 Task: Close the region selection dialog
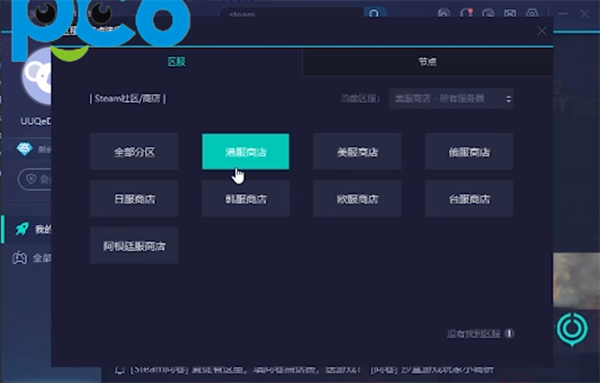(541, 31)
